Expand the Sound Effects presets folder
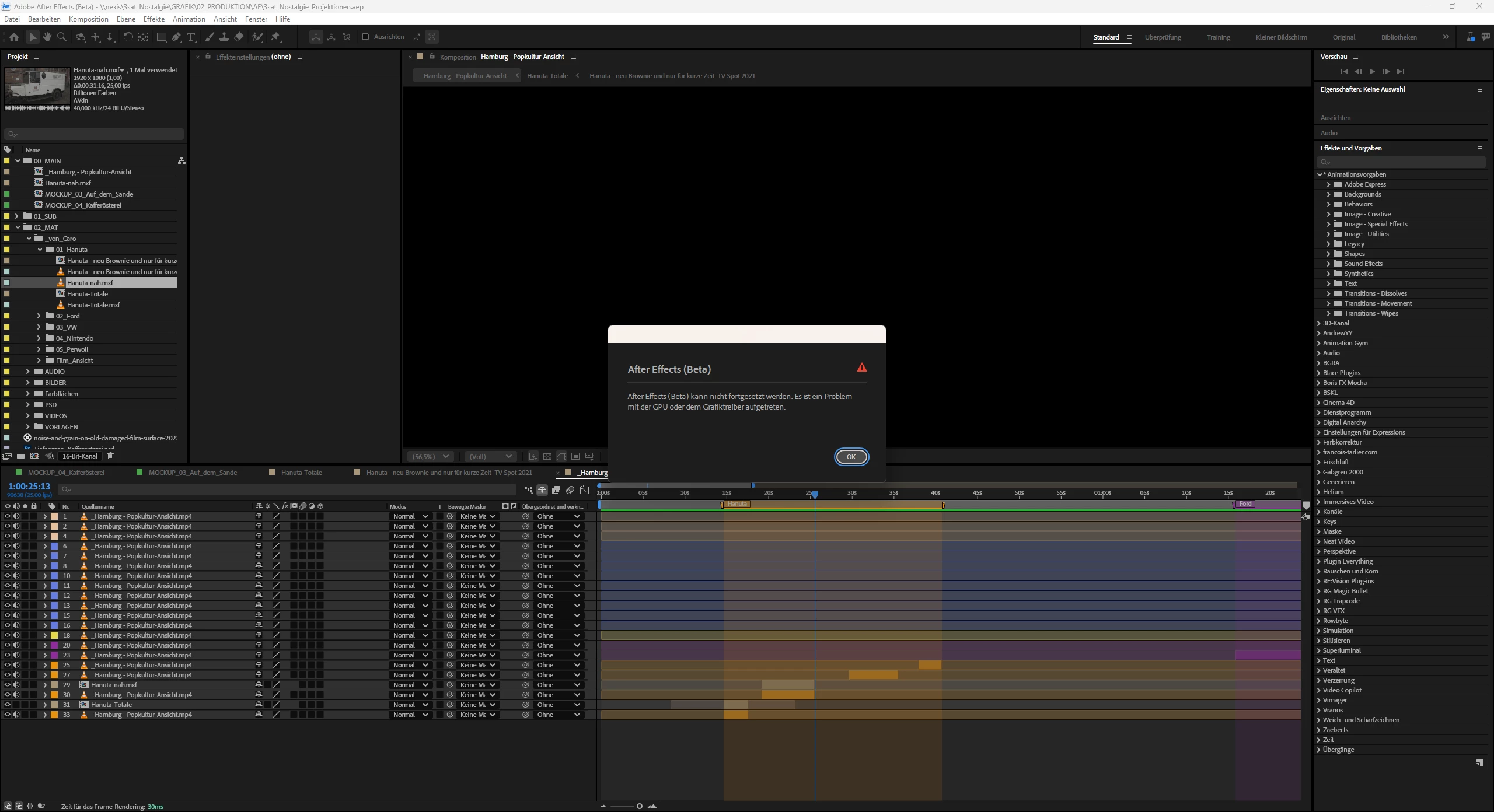This screenshot has height=812, width=1494. pyautogui.click(x=1329, y=264)
